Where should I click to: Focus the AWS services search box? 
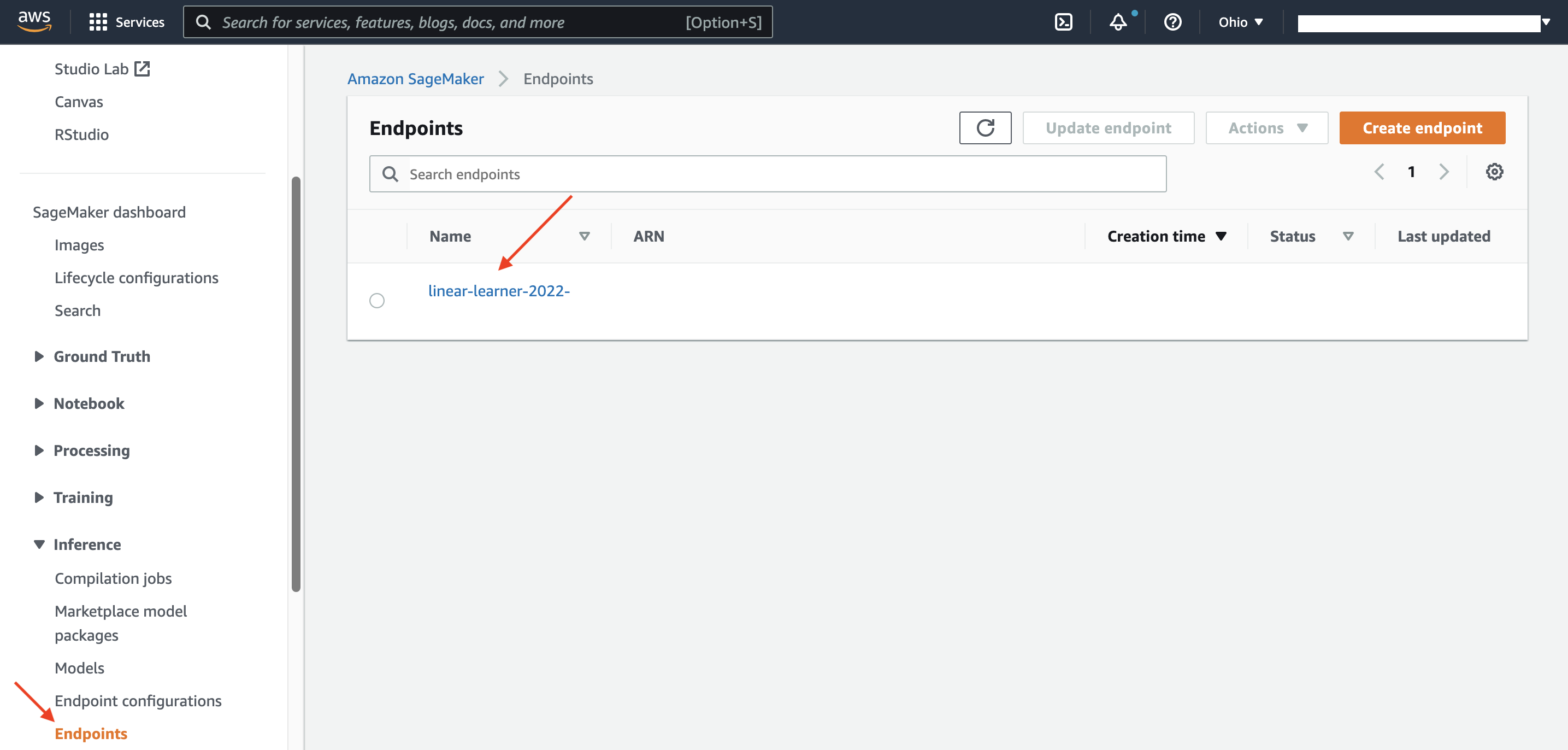[478, 22]
